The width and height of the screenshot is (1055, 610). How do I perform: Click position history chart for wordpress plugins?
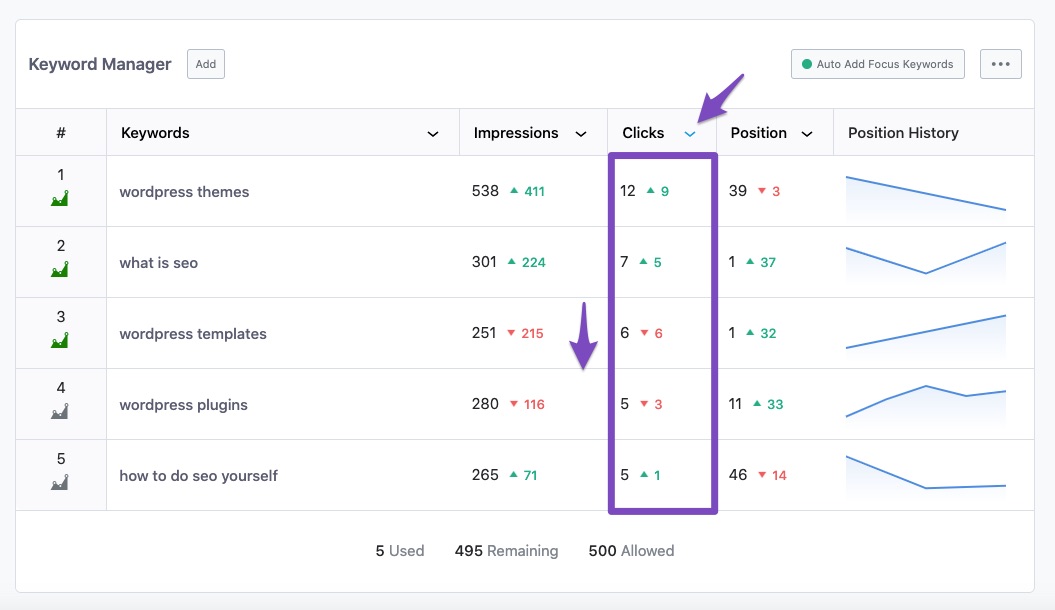[x=926, y=405]
